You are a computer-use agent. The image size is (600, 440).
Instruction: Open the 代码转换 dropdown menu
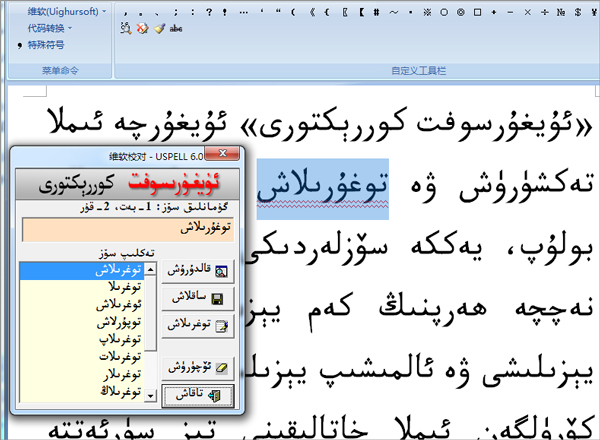click(x=49, y=28)
